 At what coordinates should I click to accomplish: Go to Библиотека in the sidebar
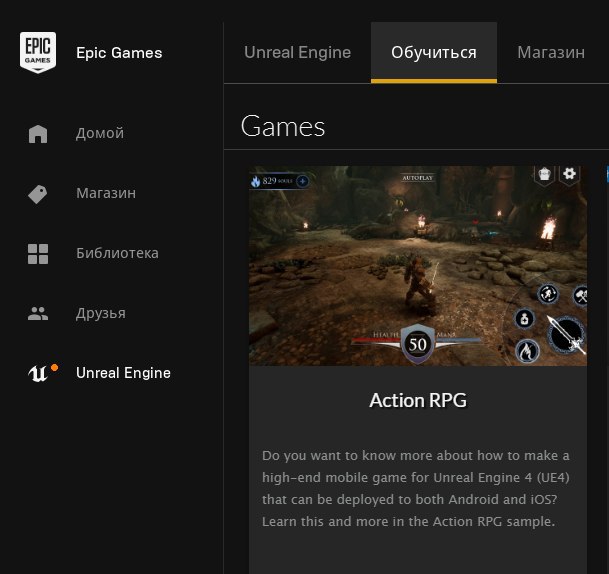(x=117, y=253)
